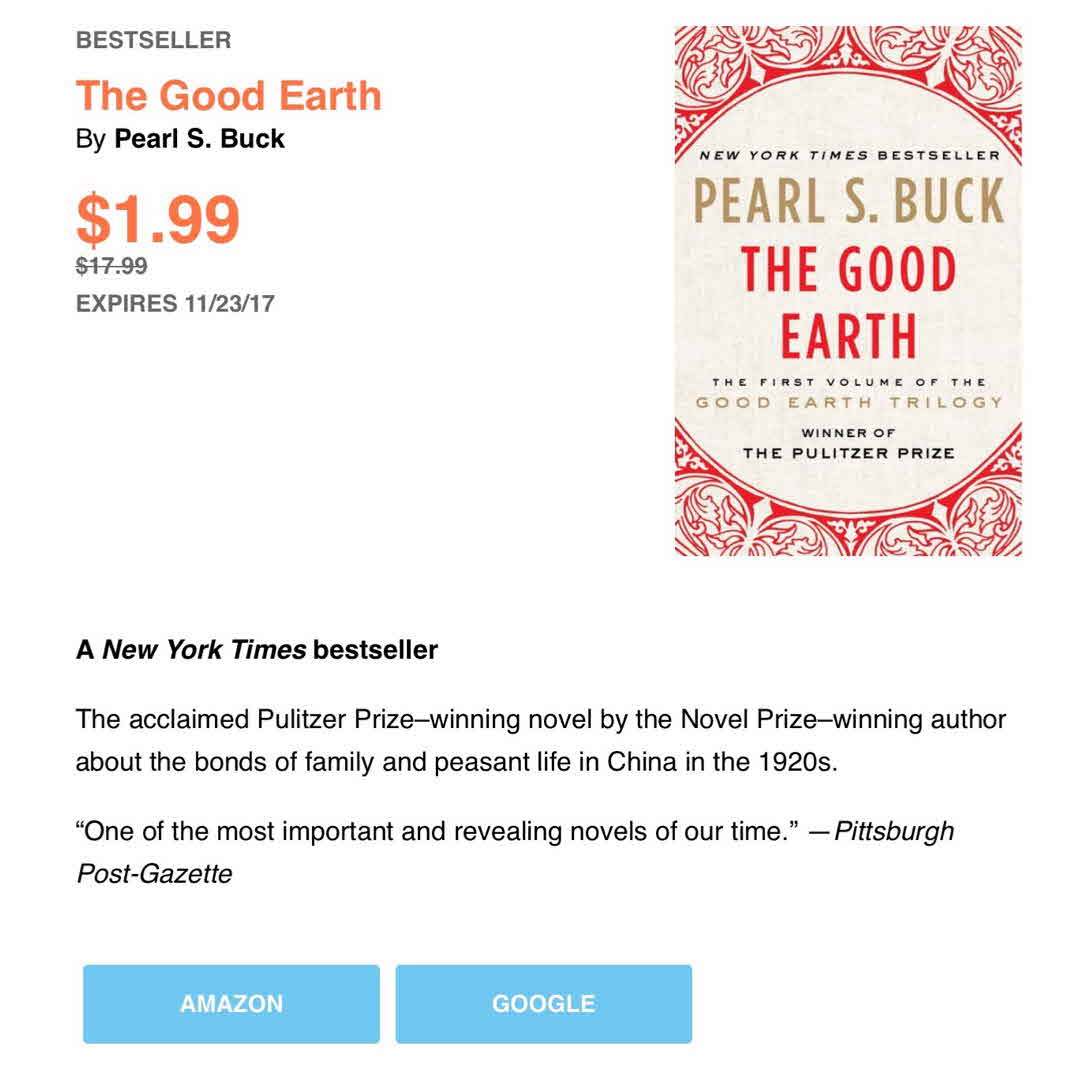This screenshot has height=1080, width=1080.
Task: Click the "A New York Times bestseller" heading
Action: 257,650
